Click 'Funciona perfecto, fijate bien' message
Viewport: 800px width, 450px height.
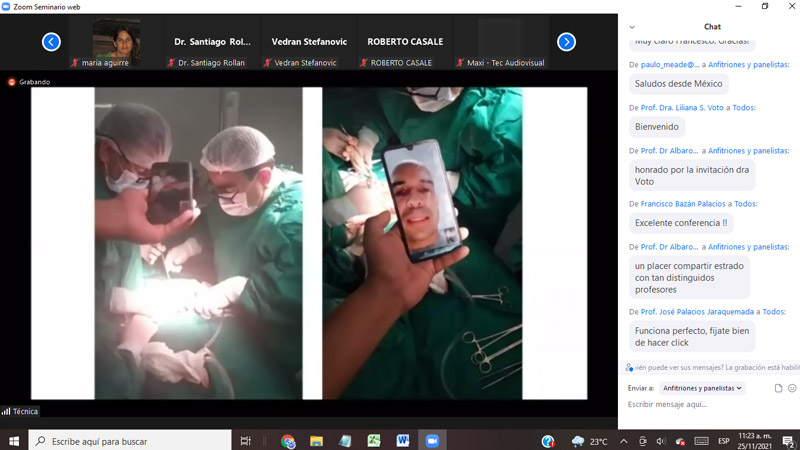click(692, 337)
